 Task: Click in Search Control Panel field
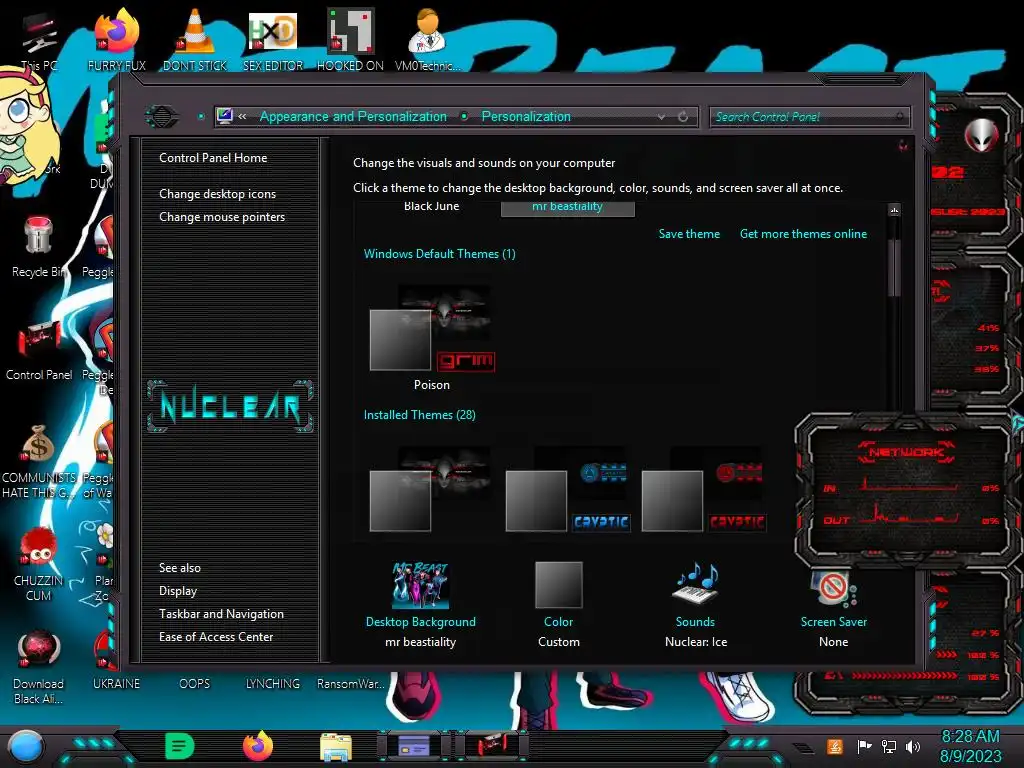[x=810, y=117]
